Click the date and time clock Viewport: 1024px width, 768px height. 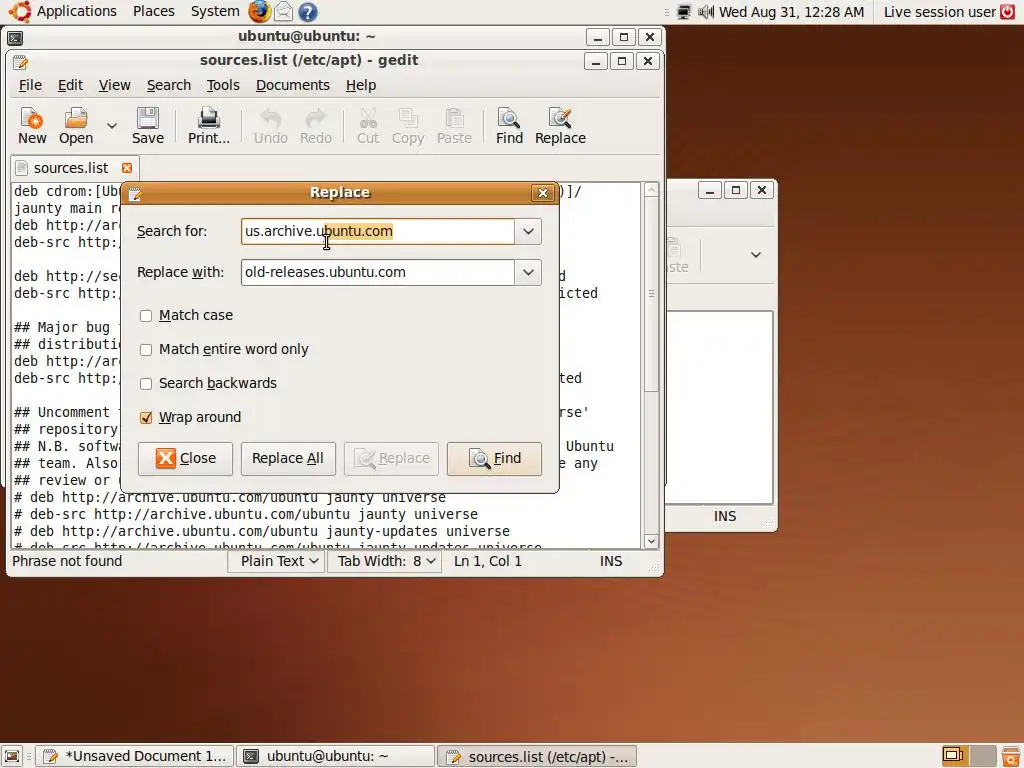click(x=792, y=12)
